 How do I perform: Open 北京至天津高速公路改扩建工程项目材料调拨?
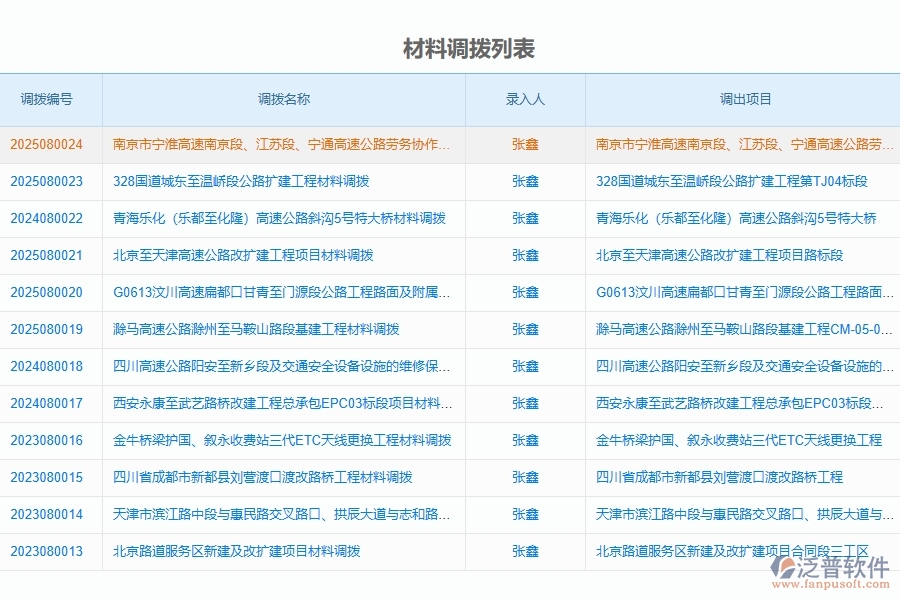[237, 255]
